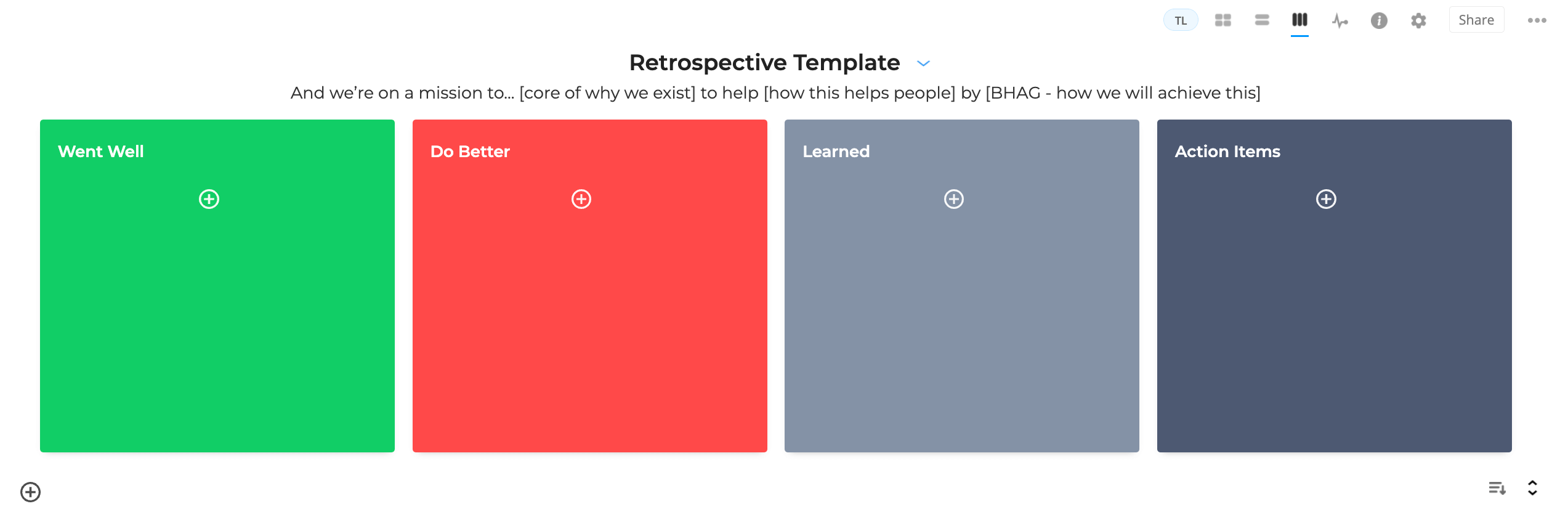Viewport: 1568px width, 530px height.
Task: Open the activity feed
Action: click(1340, 20)
